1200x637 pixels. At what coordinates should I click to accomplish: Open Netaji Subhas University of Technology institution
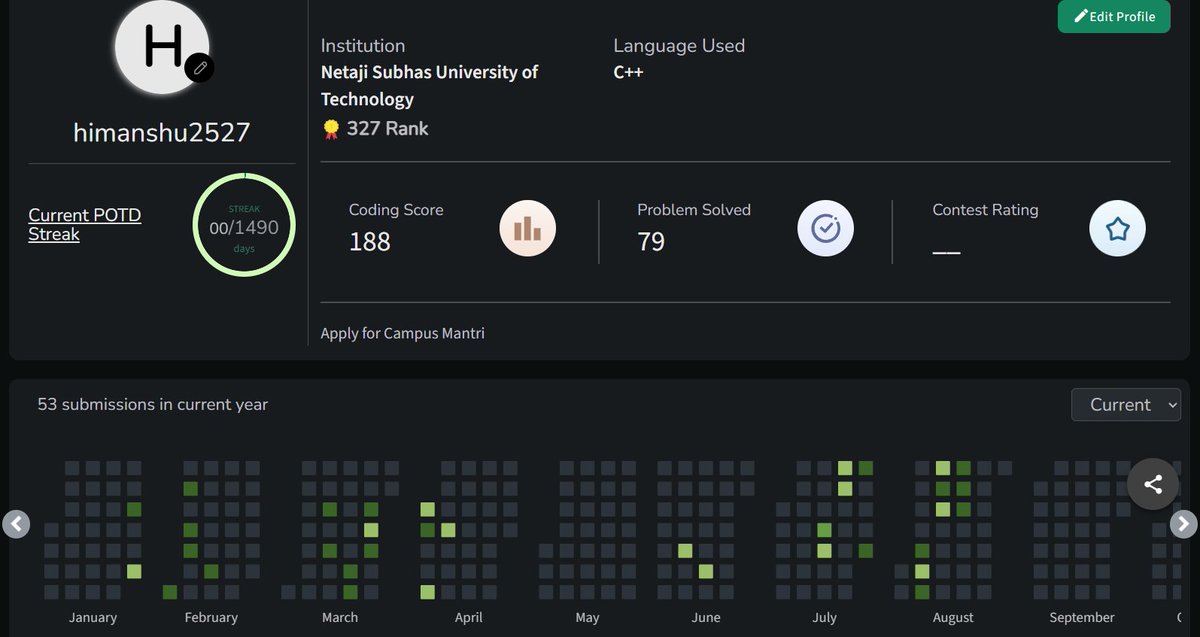[x=430, y=86]
